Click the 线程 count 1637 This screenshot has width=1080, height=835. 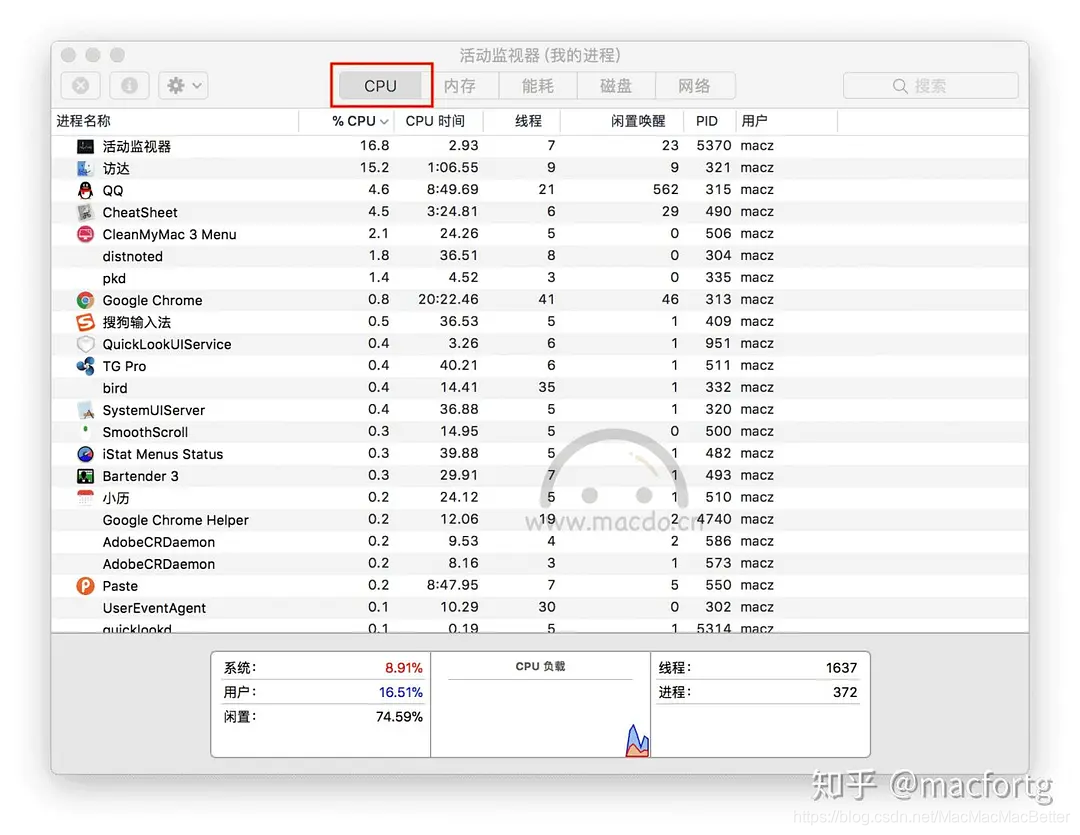842,668
